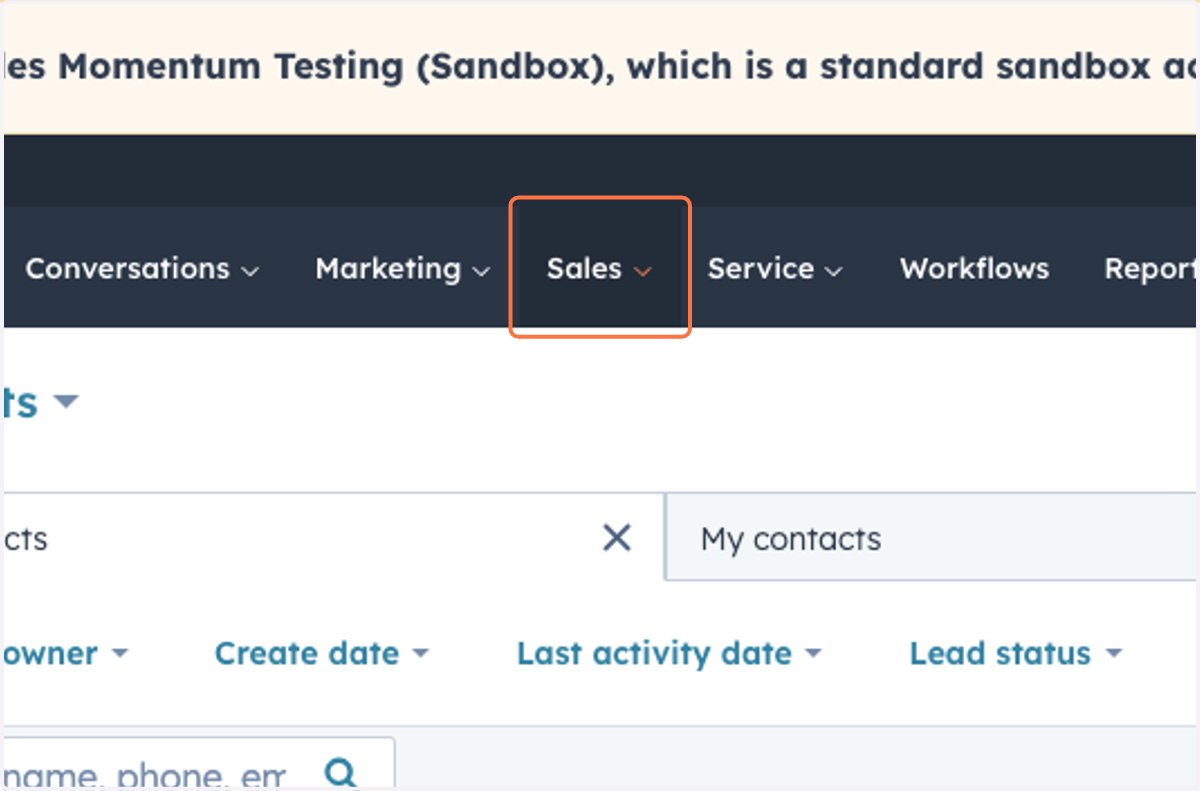Screen dimensions: 1200x791
Task: Click the chevron icon next to Conversations
Action: [251, 271]
